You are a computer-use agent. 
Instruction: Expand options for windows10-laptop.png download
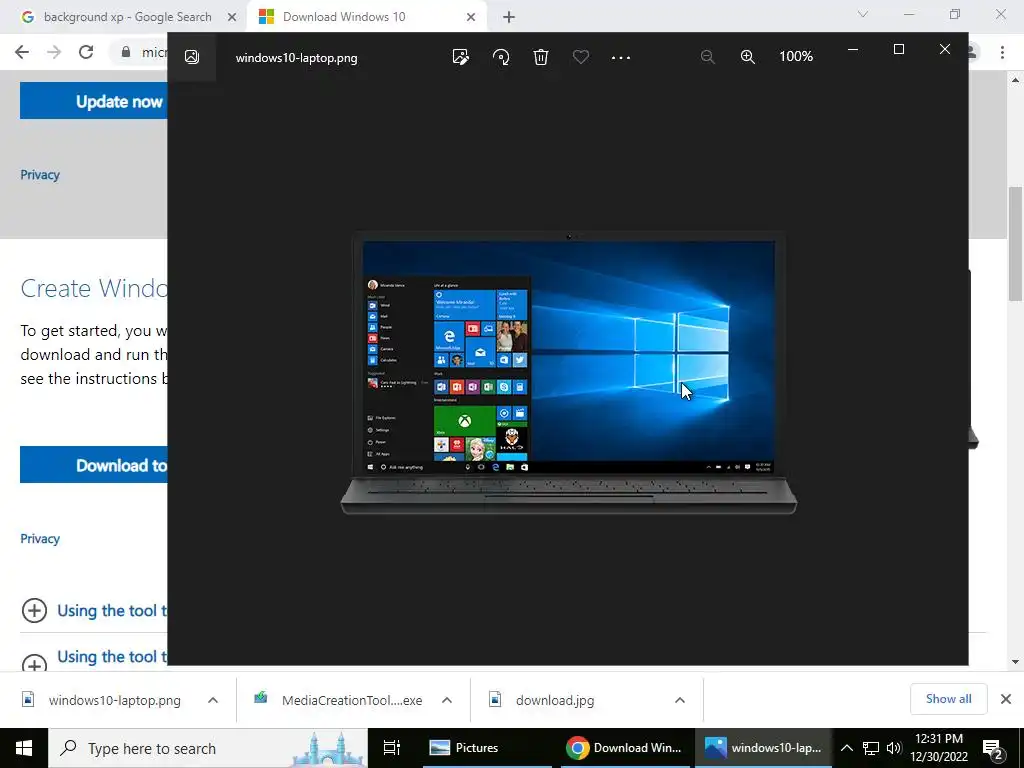[213, 700]
